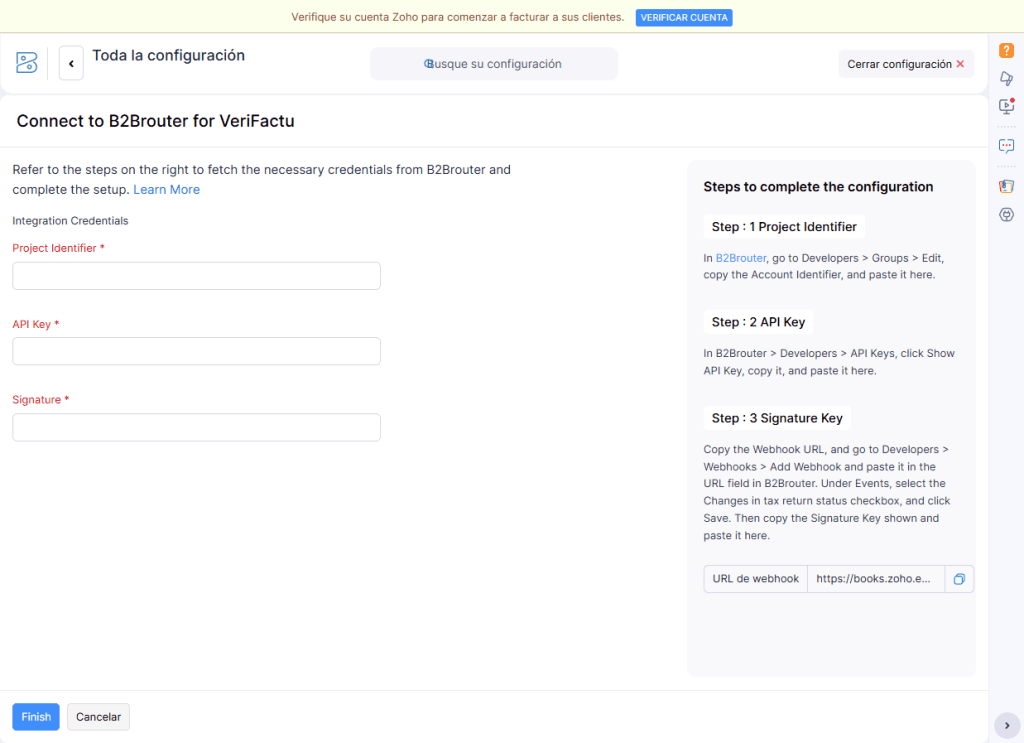
Task: Open the video tutorials monitor icon
Action: [x=1006, y=106]
